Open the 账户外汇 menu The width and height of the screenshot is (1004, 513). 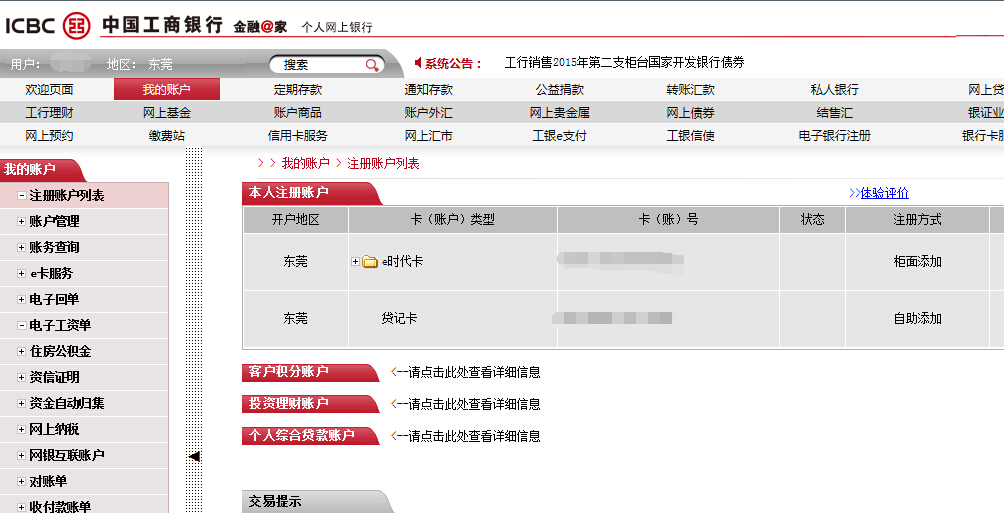pyautogui.click(x=428, y=113)
